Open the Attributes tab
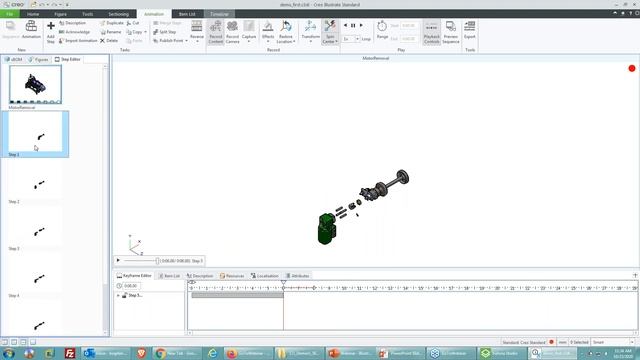 [298, 276]
